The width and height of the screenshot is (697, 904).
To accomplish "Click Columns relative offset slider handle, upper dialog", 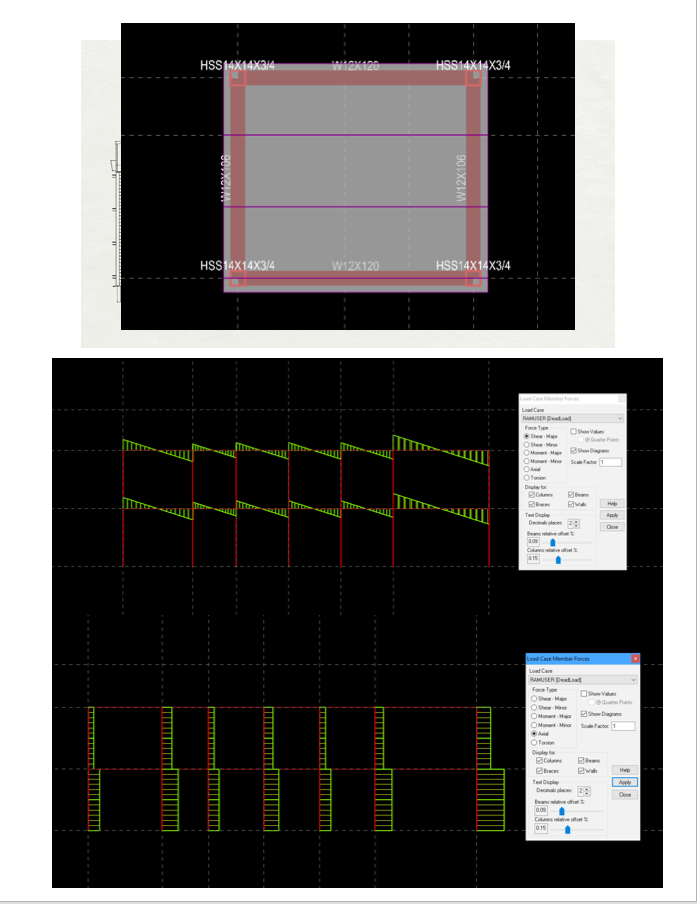I will (x=558, y=559).
